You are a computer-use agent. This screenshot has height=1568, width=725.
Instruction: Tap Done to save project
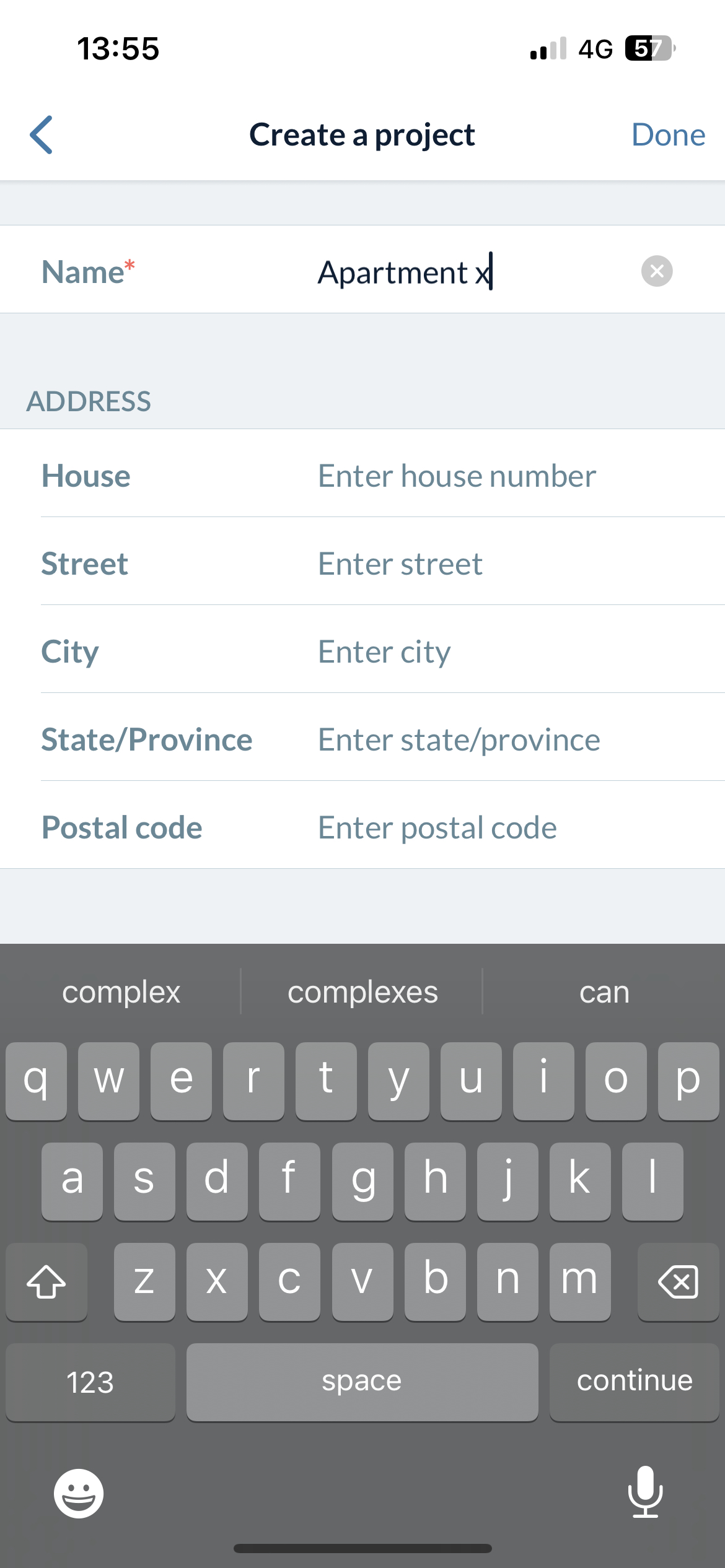point(668,134)
